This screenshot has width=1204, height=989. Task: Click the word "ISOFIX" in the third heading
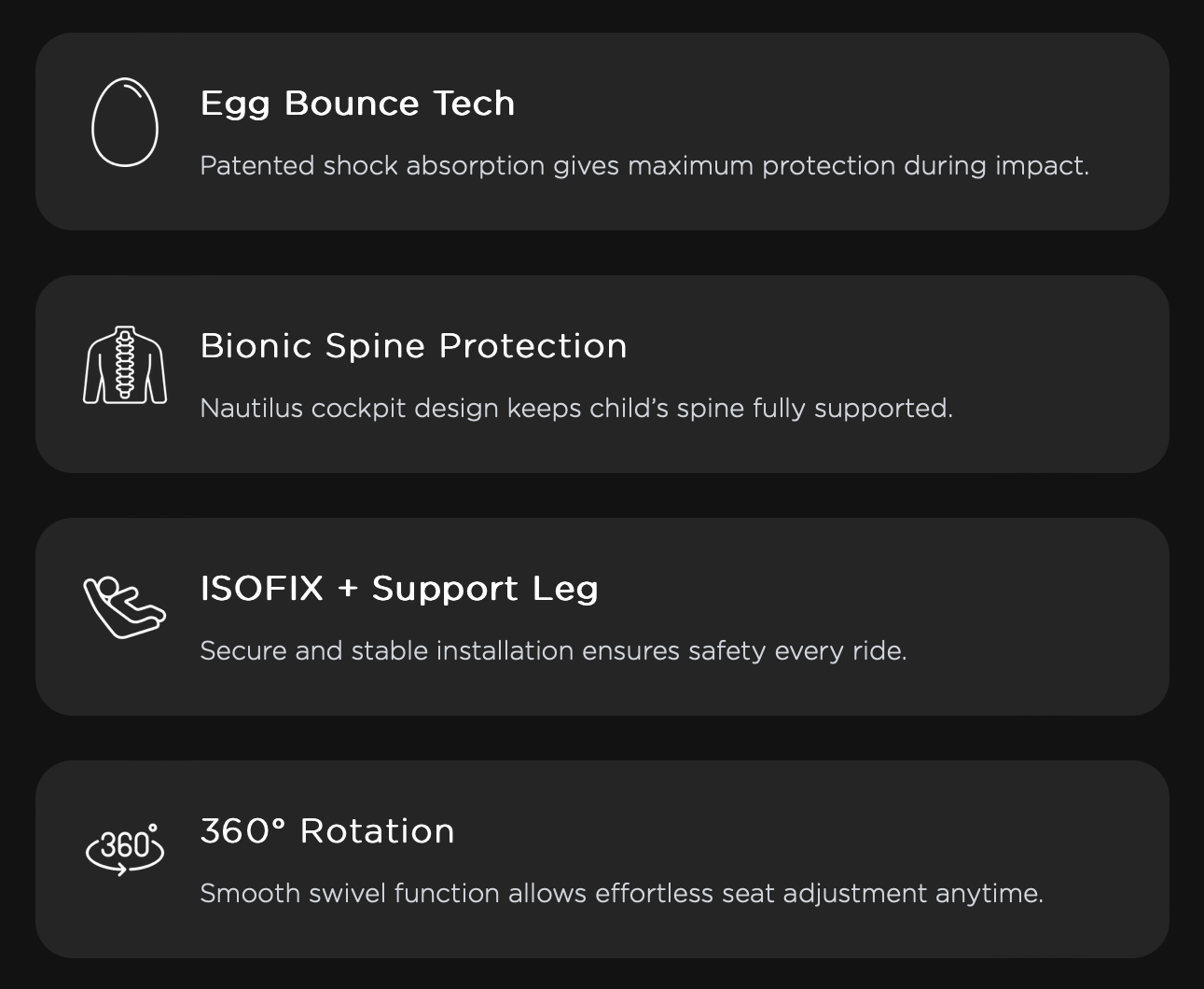(262, 588)
